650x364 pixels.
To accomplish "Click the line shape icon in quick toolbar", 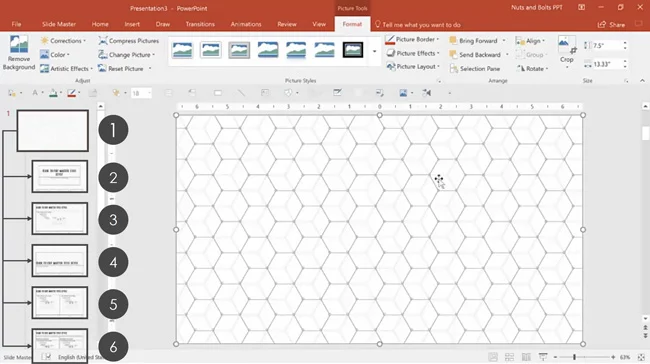I will click(241, 93).
